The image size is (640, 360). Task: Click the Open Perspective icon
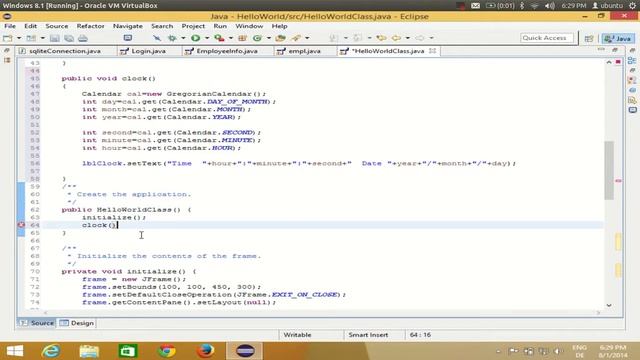(x=589, y=38)
